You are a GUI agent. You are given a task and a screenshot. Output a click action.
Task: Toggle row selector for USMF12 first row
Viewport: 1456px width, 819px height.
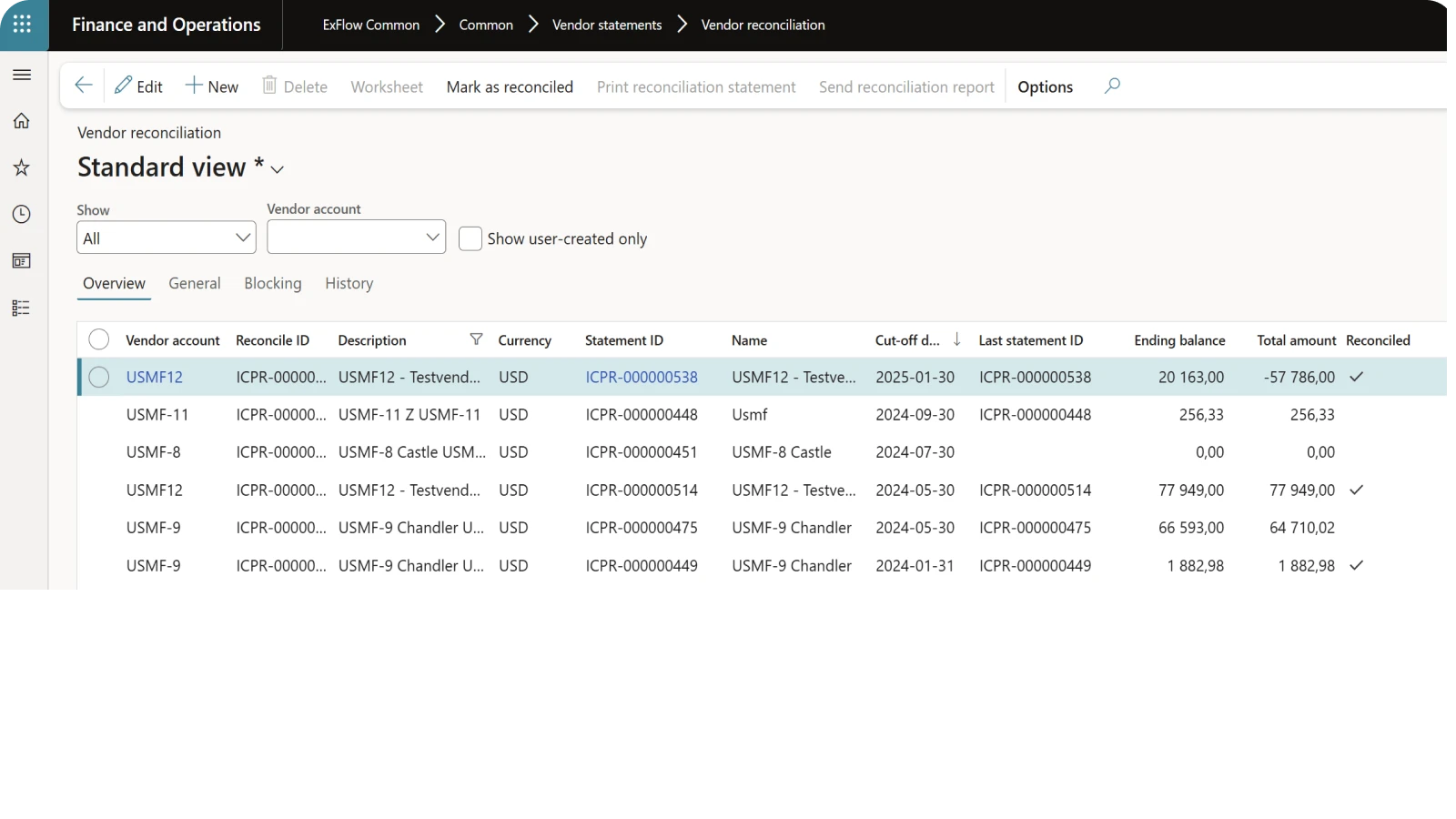99,377
